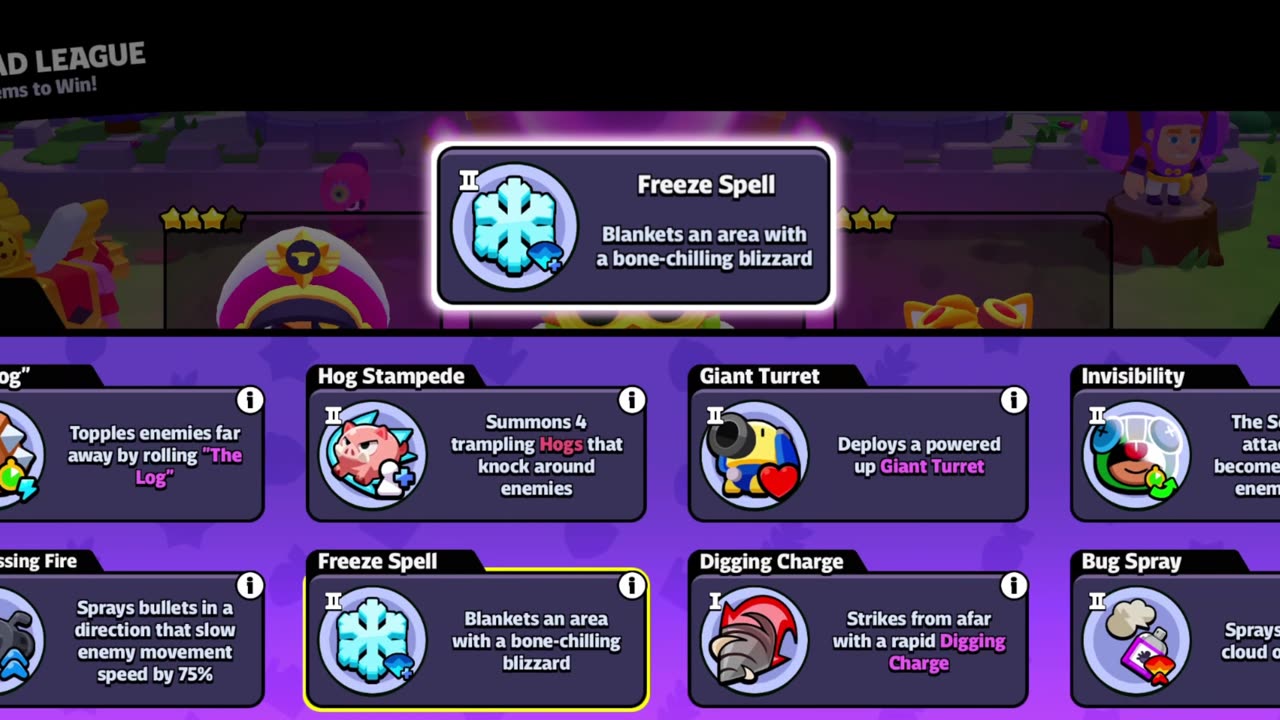Tap the Invisibility character icon
This screenshot has height=720, width=1280.
click(1137, 455)
